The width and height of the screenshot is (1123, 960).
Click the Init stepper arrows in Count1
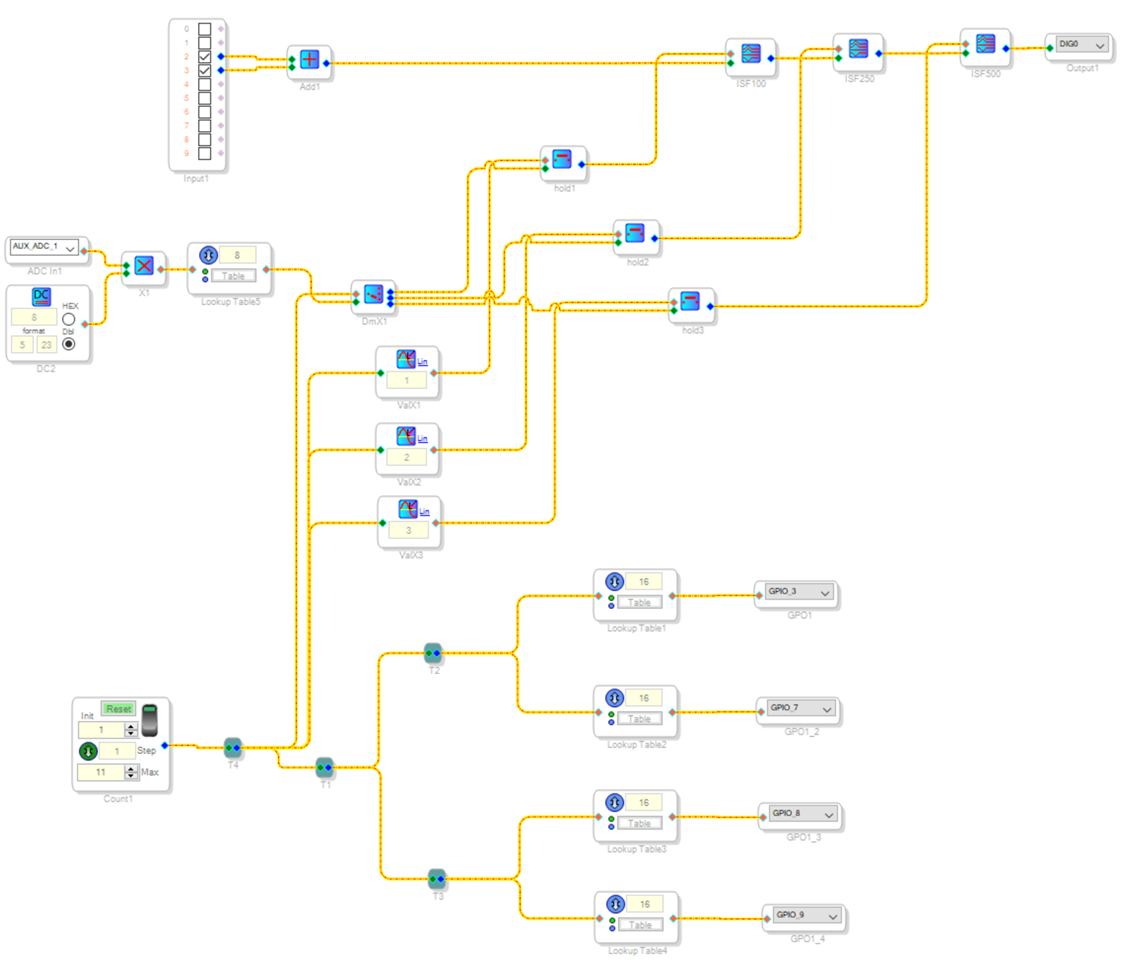[130, 730]
